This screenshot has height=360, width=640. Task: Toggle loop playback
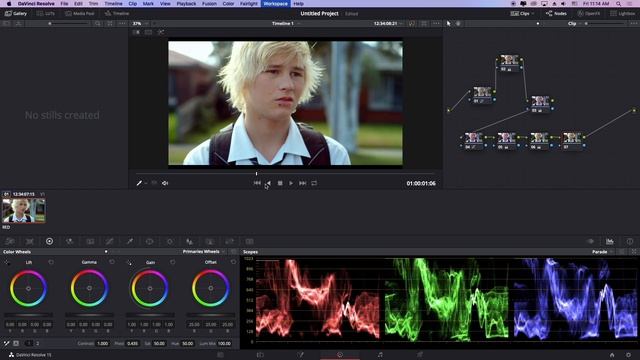314,183
